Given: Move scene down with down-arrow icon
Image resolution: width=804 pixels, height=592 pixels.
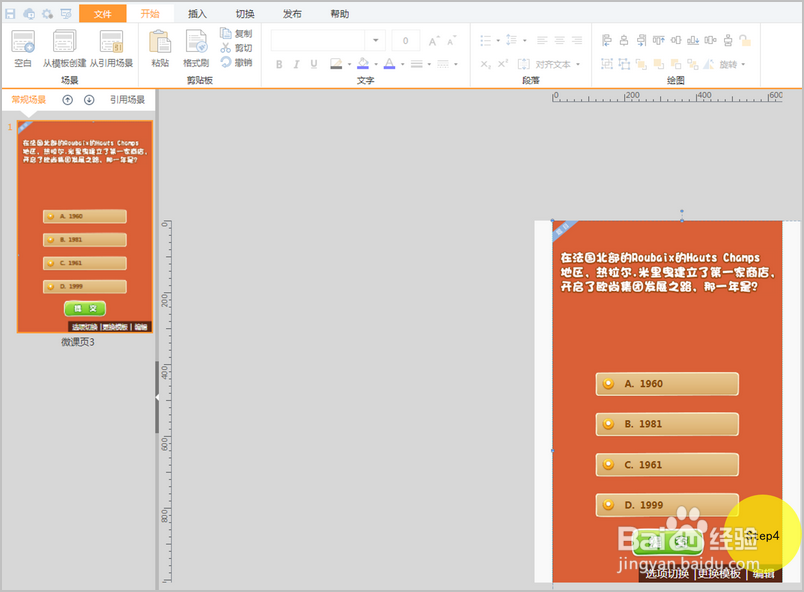Looking at the screenshot, I should pos(89,100).
